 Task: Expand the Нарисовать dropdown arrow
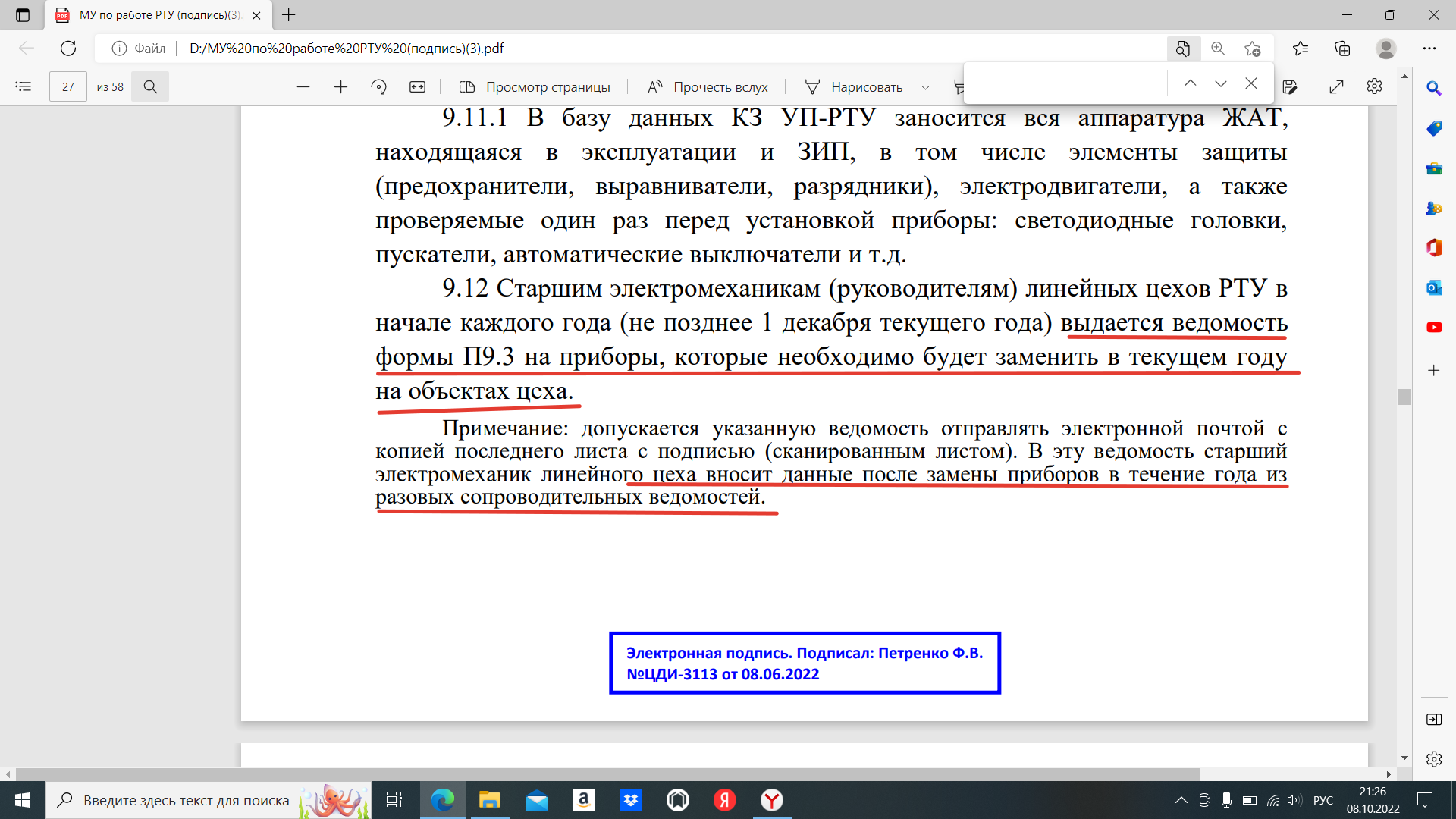pos(925,87)
